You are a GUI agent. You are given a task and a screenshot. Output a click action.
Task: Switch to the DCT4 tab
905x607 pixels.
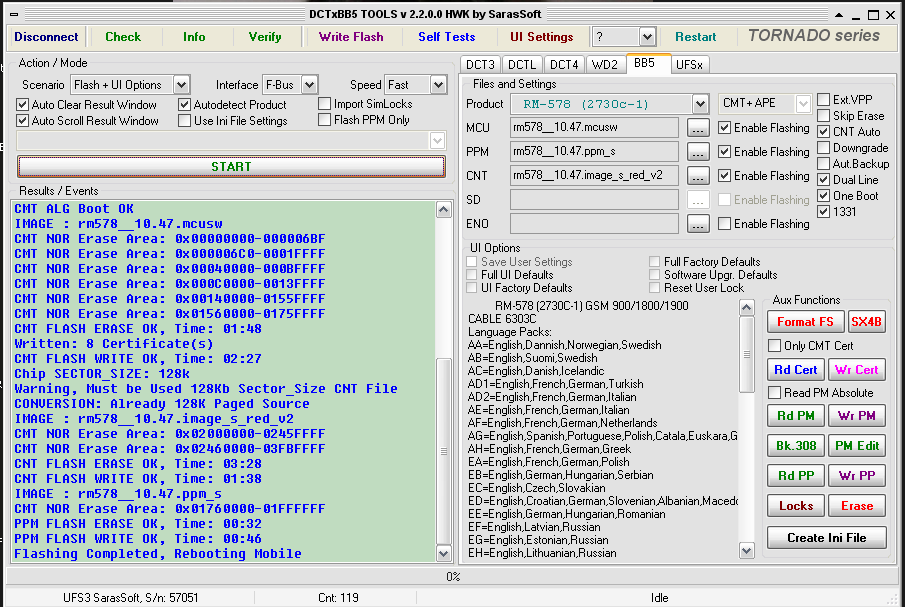point(564,65)
